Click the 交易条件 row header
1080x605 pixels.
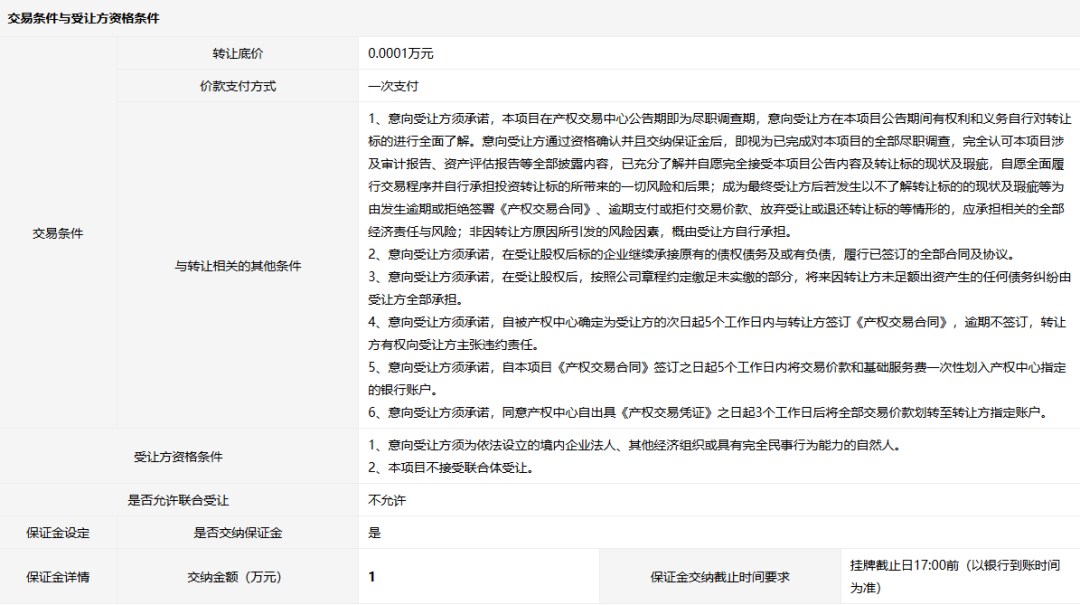58,234
